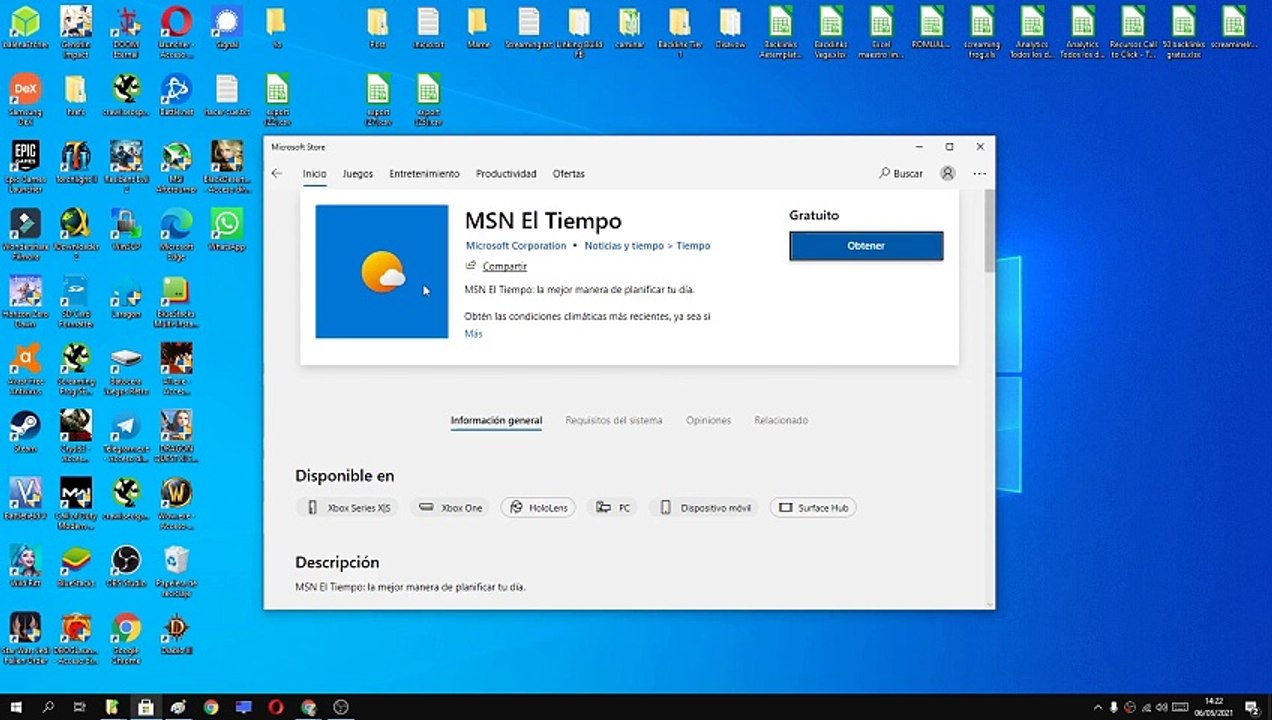The width and height of the screenshot is (1272, 720).
Task: Select the Opiniones tab
Action: pyautogui.click(x=708, y=421)
